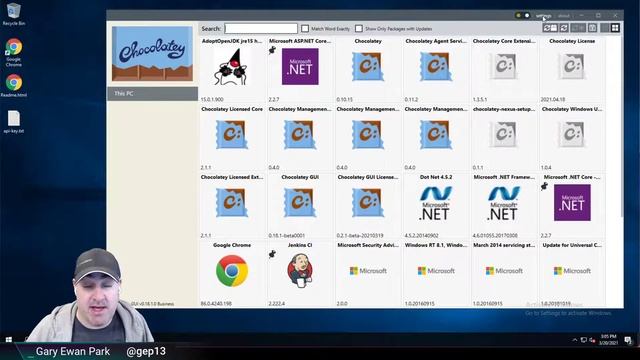Click the Windows RT 8.1 package title
This screenshot has height=360, width=640.
click(436, 245)
